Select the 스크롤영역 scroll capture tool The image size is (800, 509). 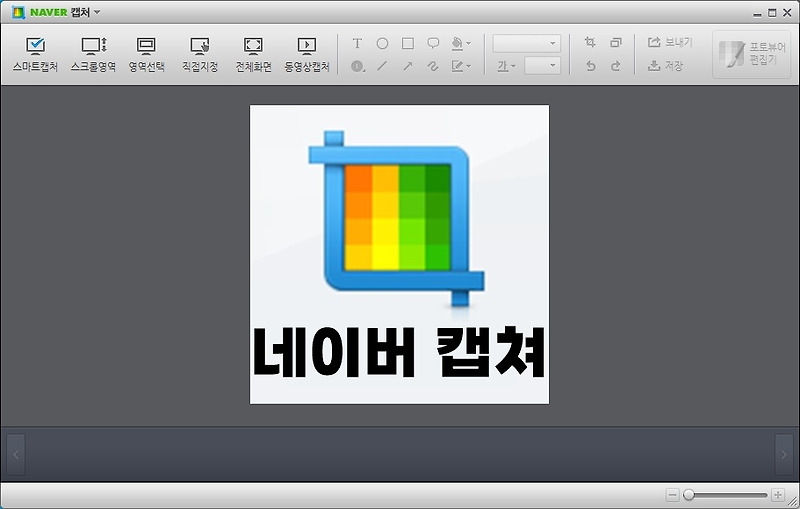(93, 55)
